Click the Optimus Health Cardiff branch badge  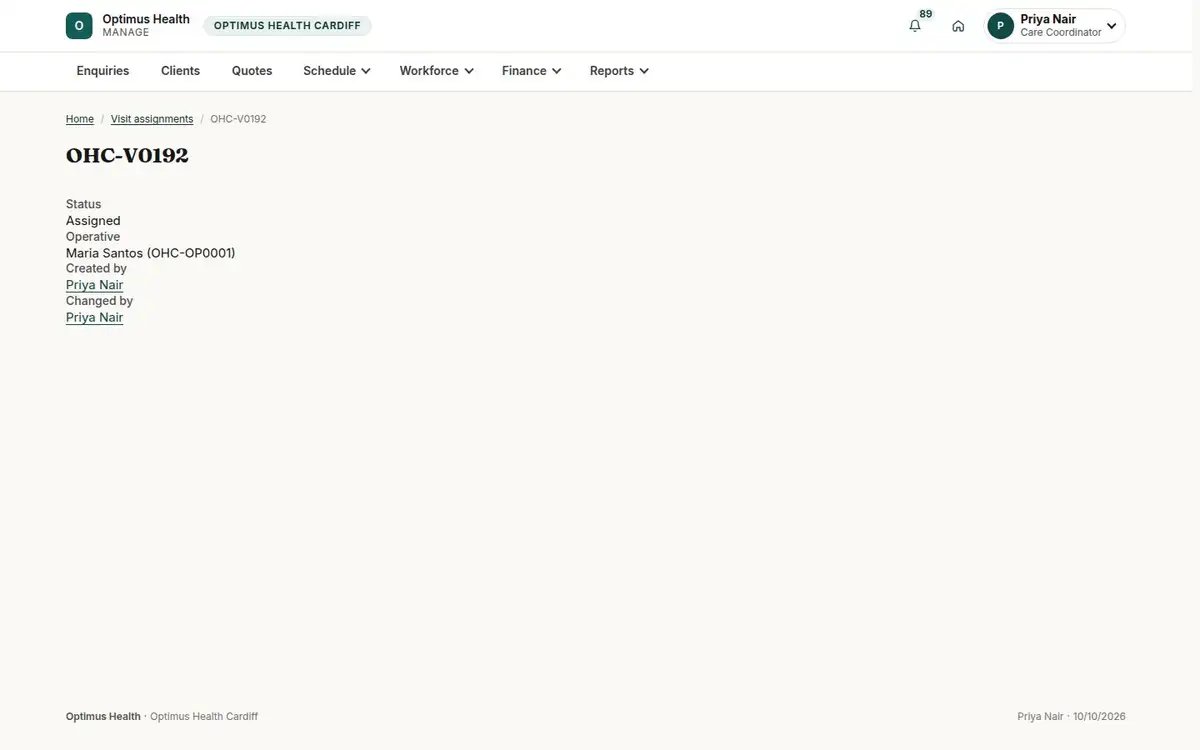point(287,26)
